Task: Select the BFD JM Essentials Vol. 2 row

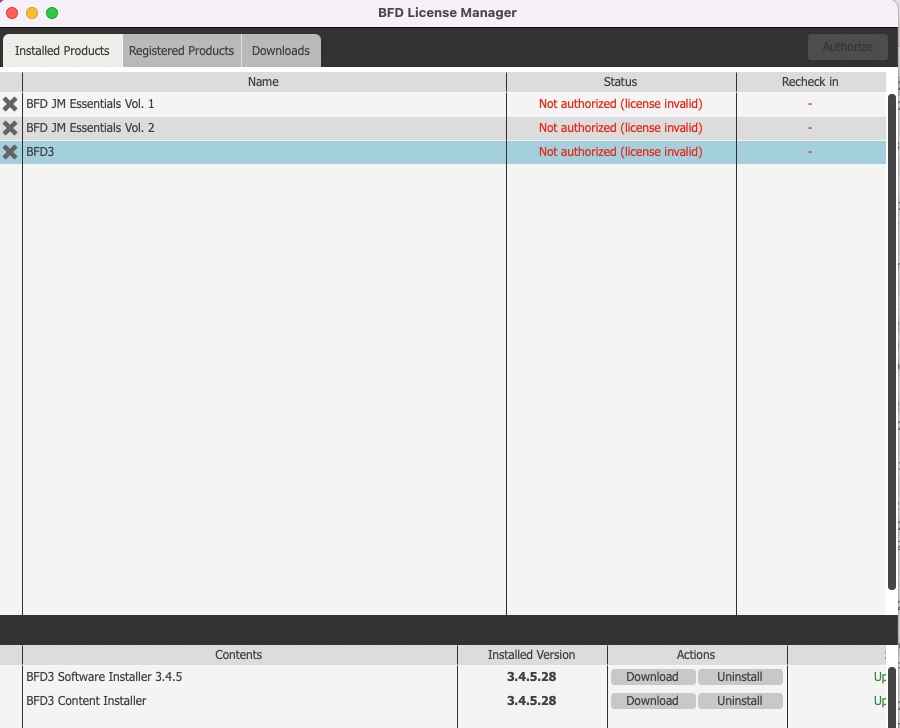Action: (x=264, y=128)
